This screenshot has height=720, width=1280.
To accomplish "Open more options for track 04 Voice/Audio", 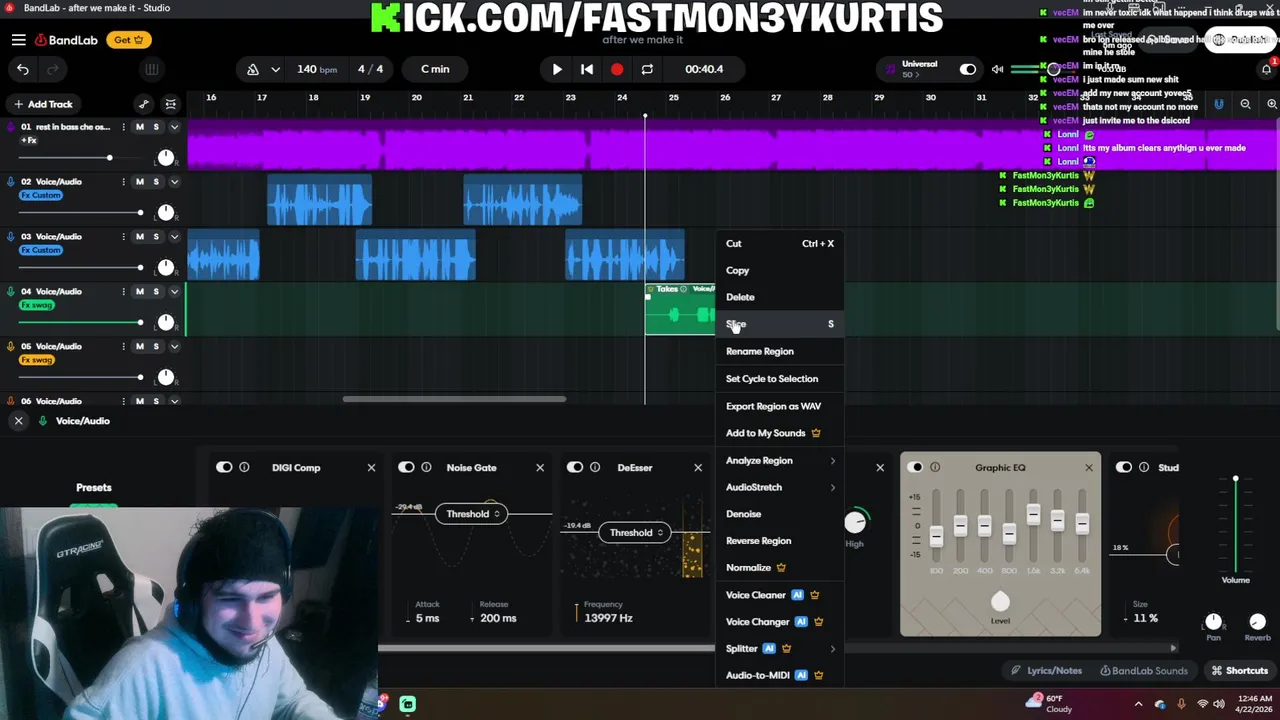I will point(124,292).
